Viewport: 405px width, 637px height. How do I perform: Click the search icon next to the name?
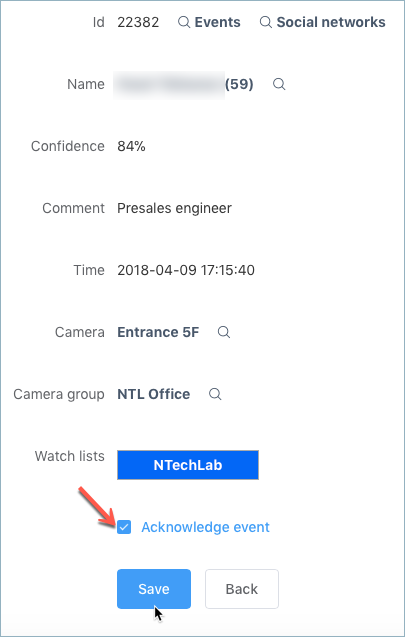(x=279, y=84)
